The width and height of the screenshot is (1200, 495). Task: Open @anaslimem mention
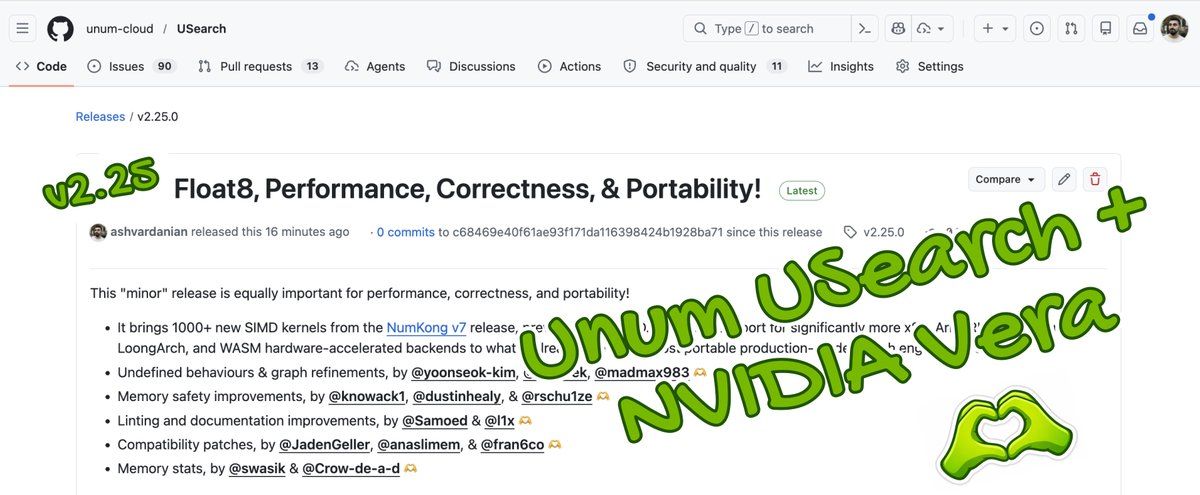(x=418, y=444)
